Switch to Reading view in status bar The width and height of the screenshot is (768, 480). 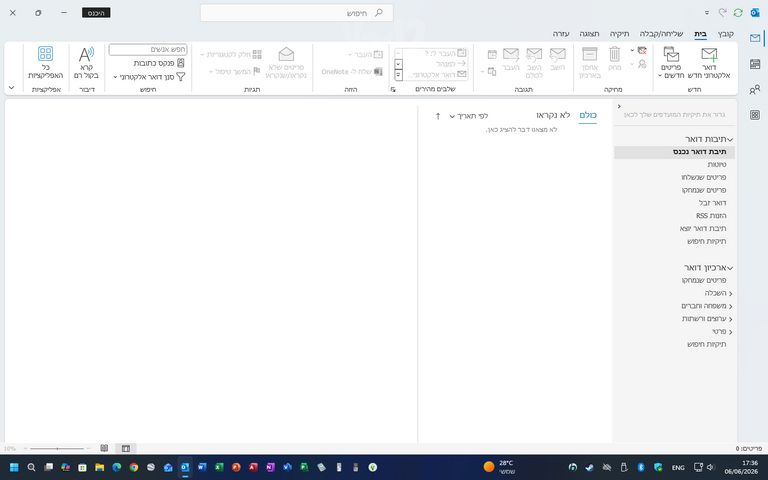[104, 448]
